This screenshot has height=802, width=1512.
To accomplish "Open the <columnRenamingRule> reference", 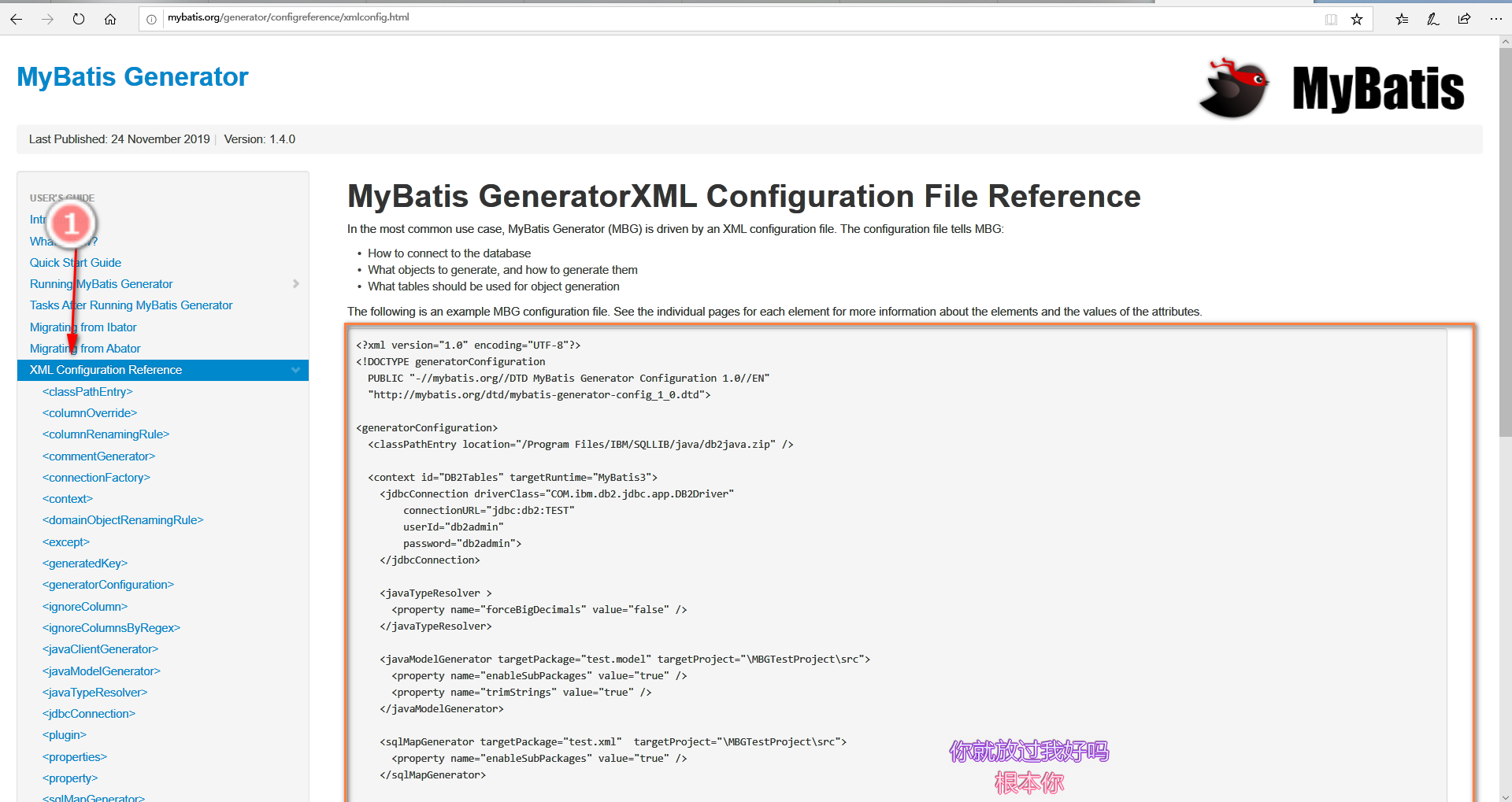I will 106,434.
